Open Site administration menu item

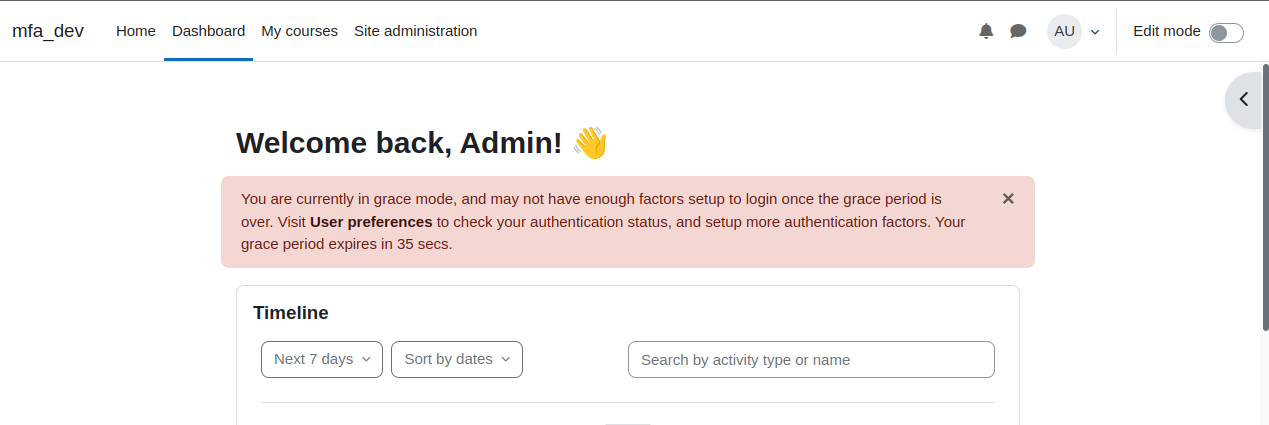pos(415,31)
